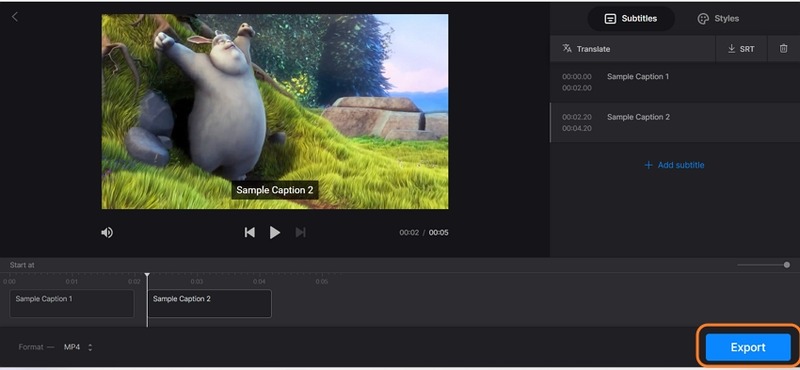
Task: Click Add subtitle link
Action: tap(674, 165)
